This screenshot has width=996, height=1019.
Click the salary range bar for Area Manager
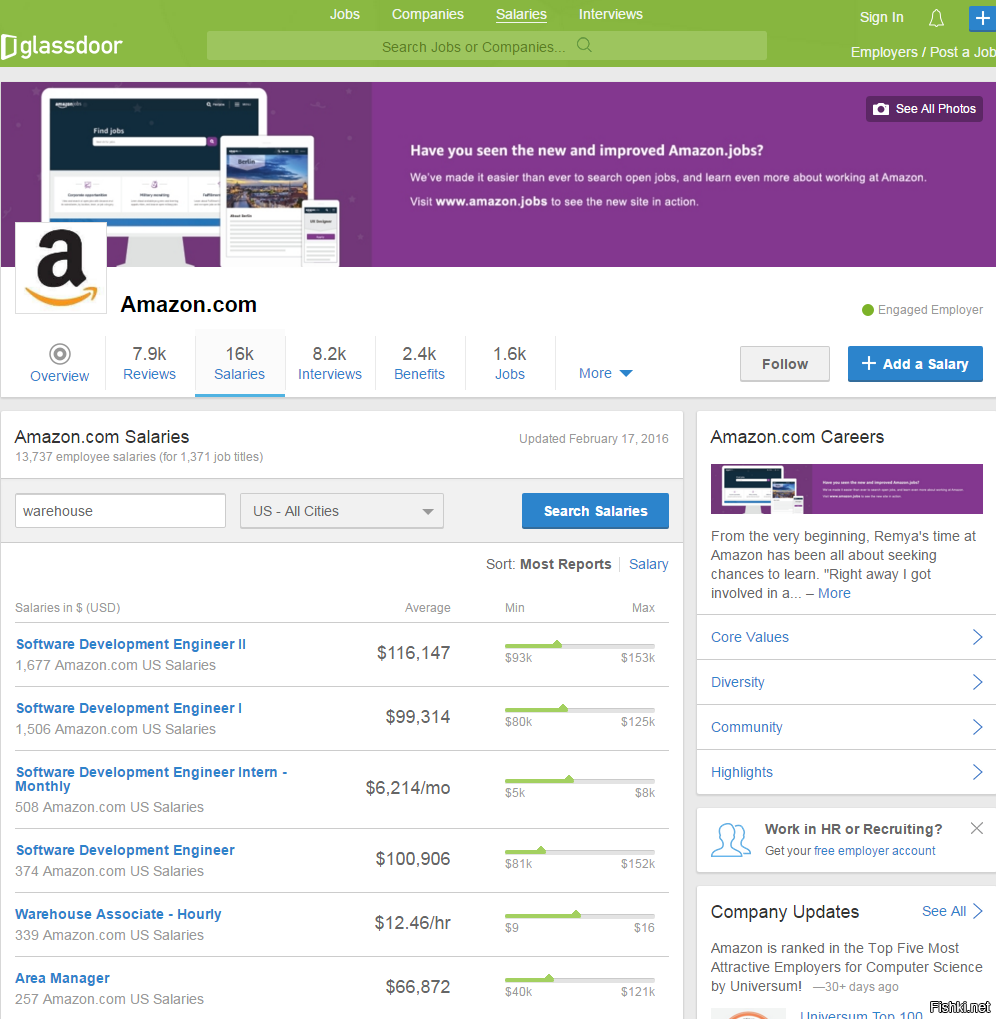coord(580,979)
